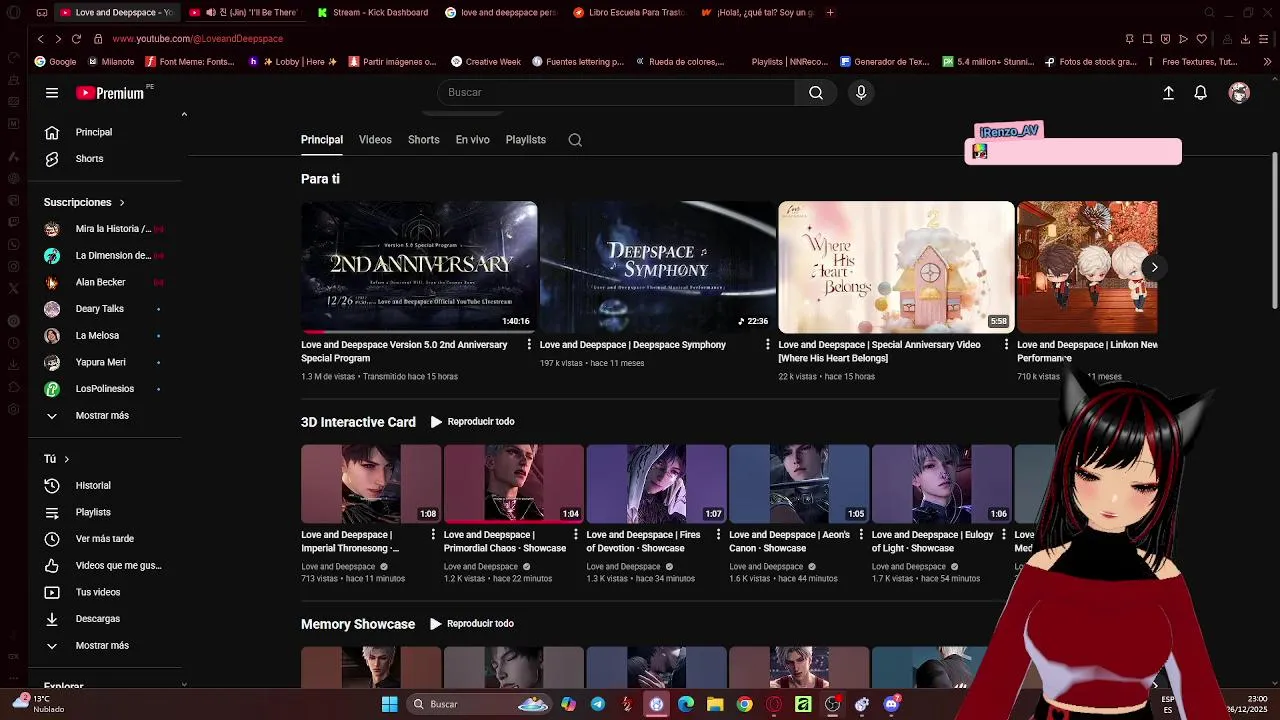Show next videos in Para ti carousel
The width and height of the screenshot is (1280, 720).
(1154, 267)
